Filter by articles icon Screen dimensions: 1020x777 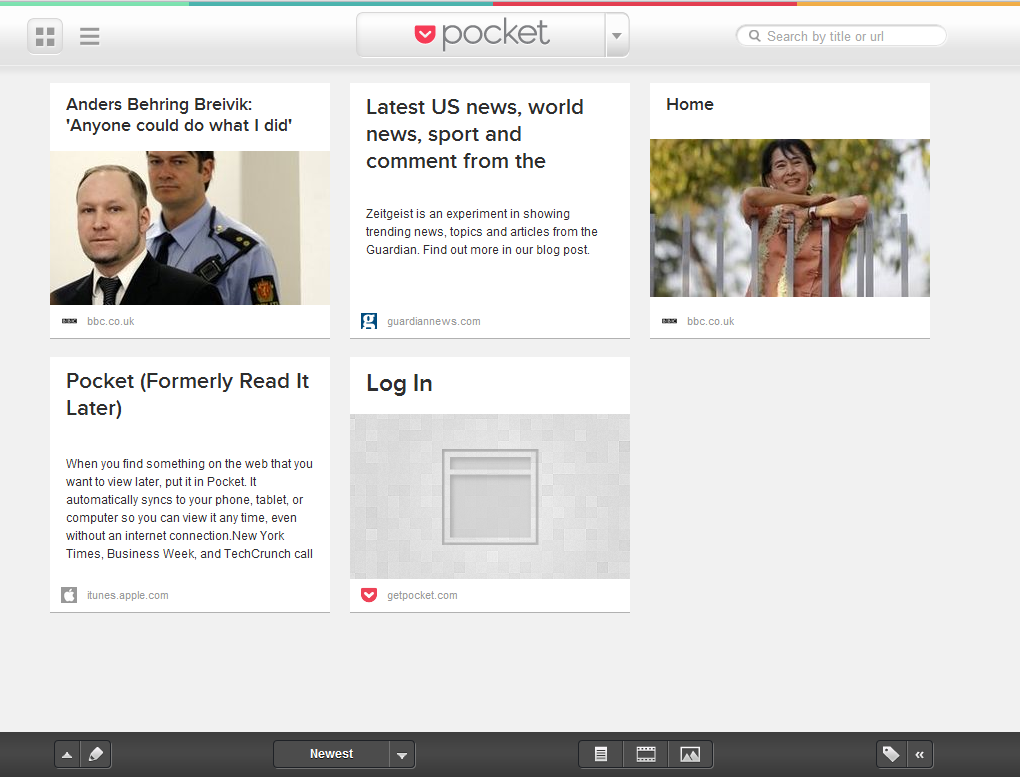click(x=600, y=755)
